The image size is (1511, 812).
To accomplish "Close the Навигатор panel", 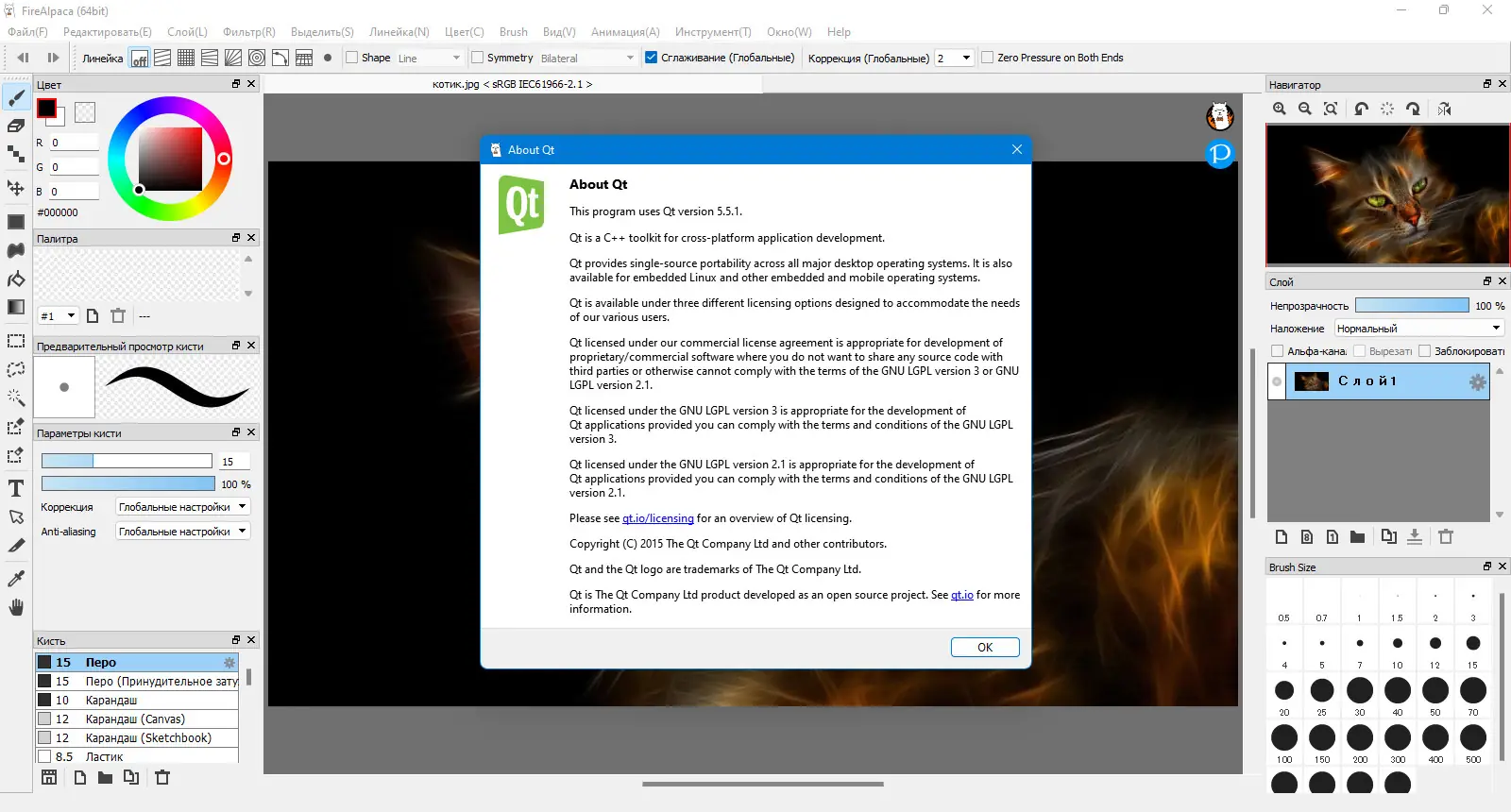I will [x=1503, y=84].
